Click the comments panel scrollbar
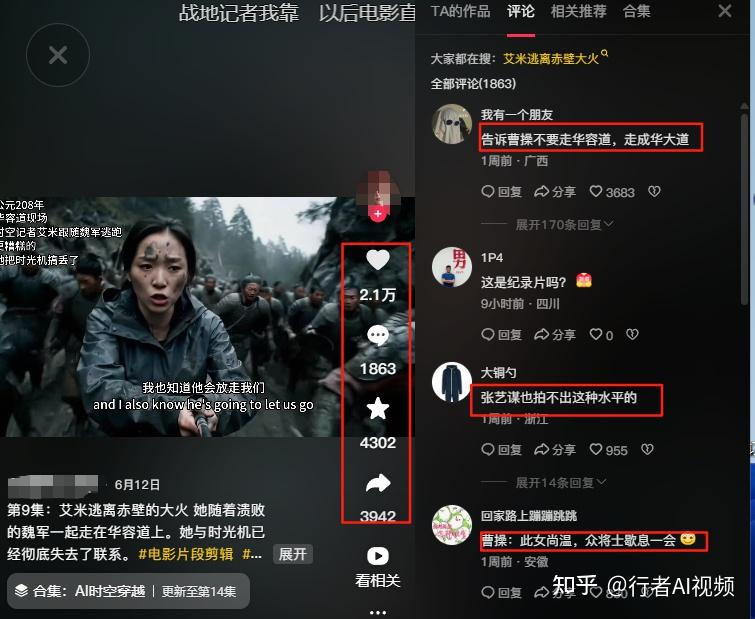 point(744,207)
